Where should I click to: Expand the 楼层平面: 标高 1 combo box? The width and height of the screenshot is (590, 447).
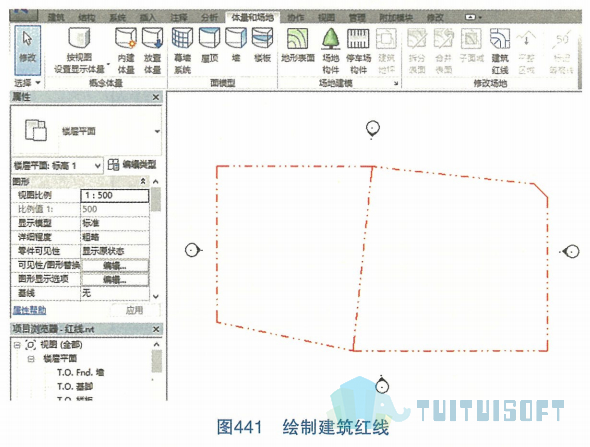[x=57, y=166]
